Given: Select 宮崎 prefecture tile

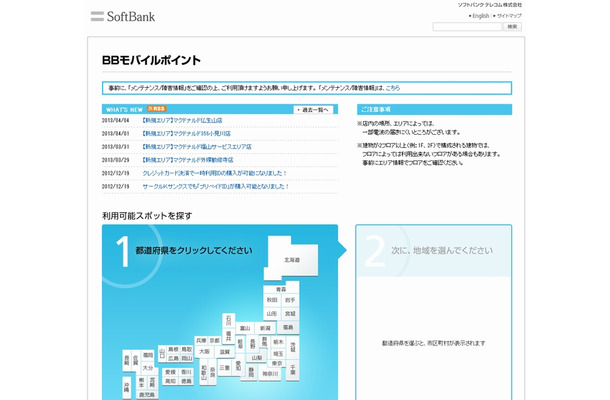Looking at the screenshot, I should click(152, 382).
